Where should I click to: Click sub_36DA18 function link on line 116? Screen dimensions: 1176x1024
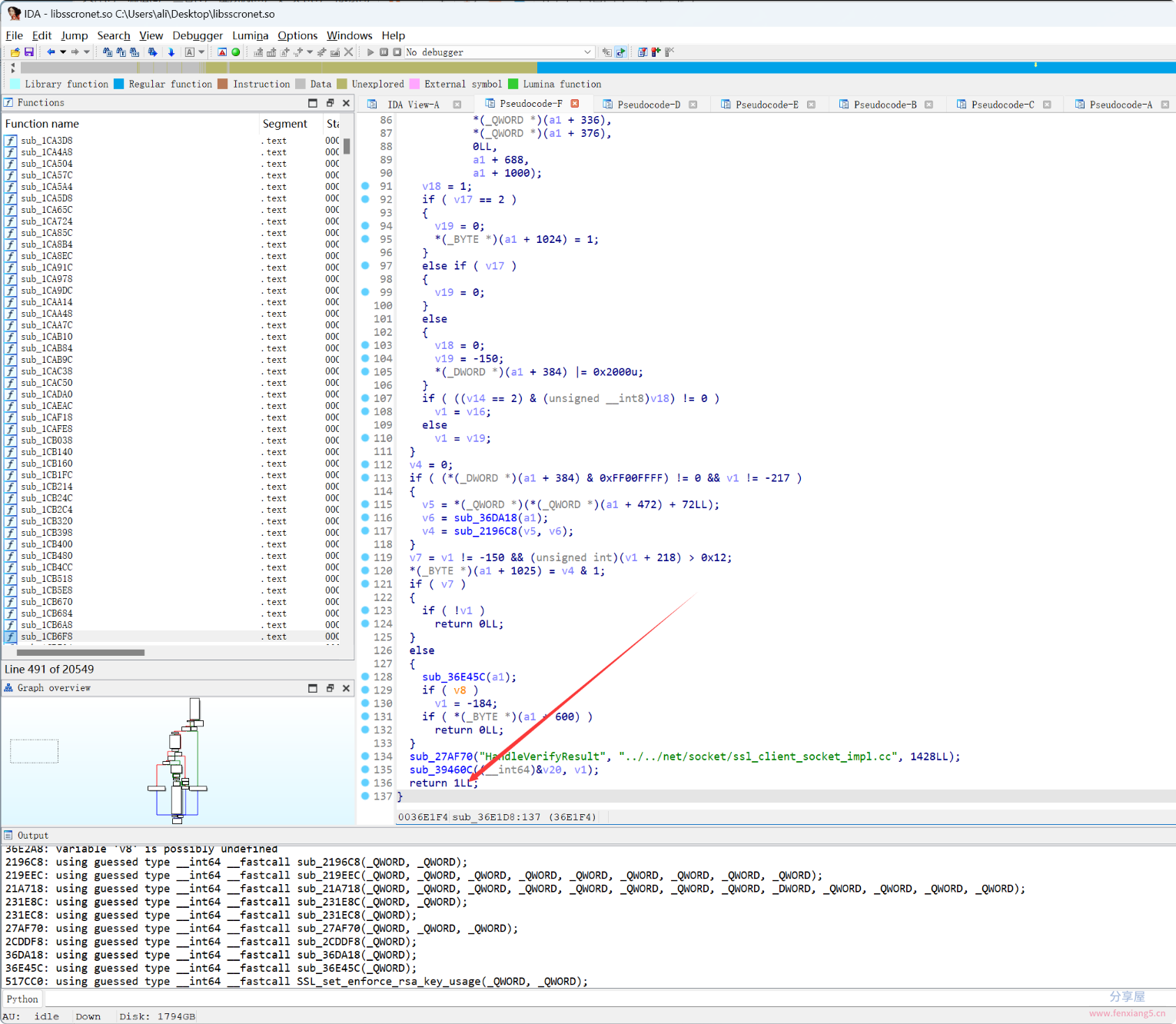tap(485, 517)
